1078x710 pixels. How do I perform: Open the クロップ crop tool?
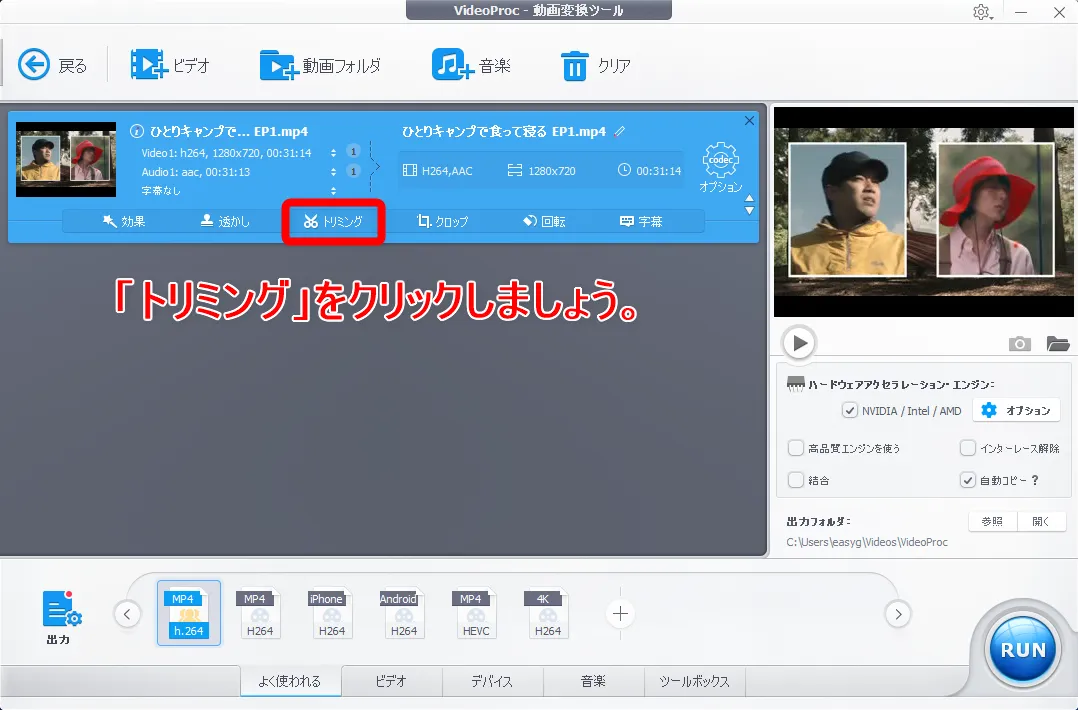pos(442,221)
